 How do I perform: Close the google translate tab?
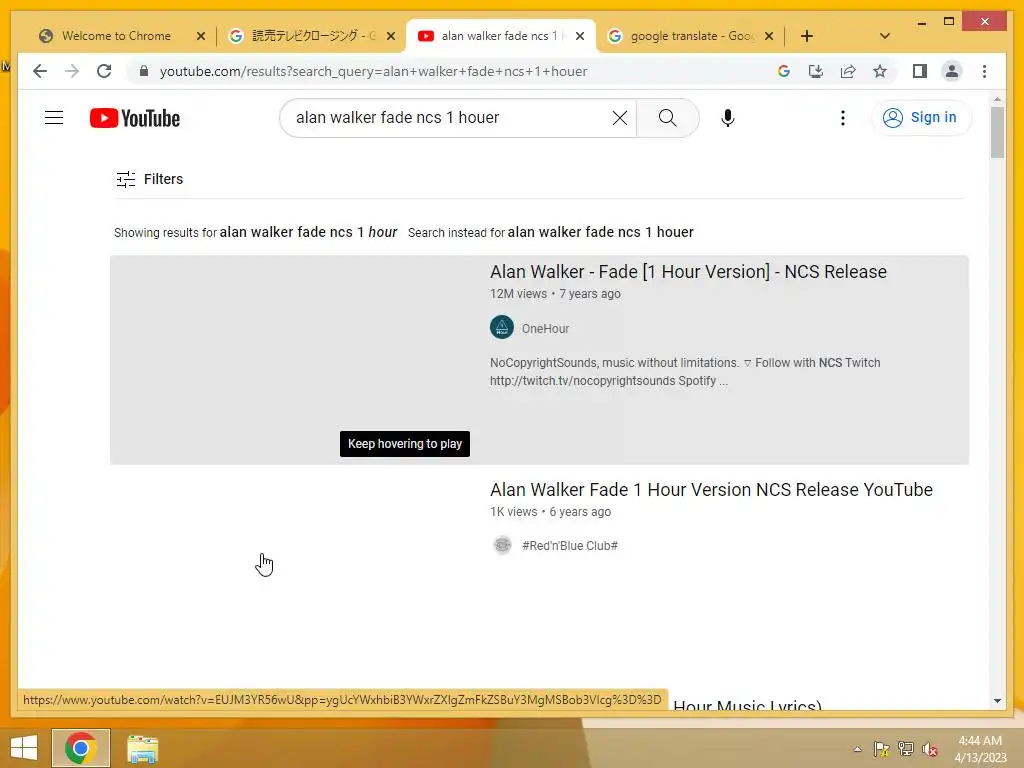(x=769, y=36)
